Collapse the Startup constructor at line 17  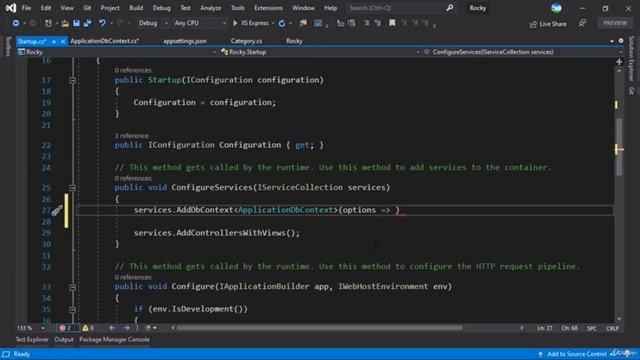72,80
